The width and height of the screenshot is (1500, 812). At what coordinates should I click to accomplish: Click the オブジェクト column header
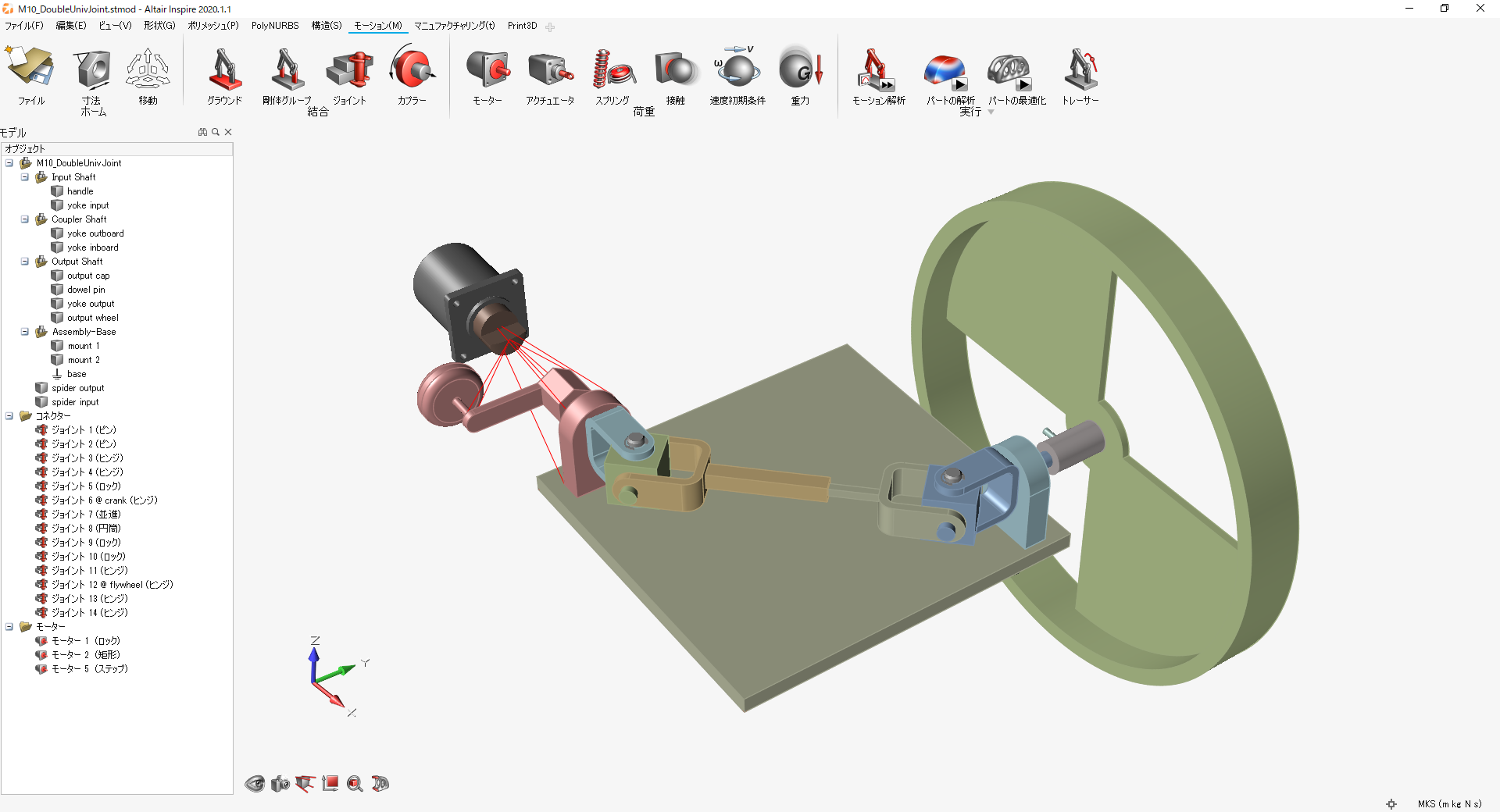tap(117, 148)
